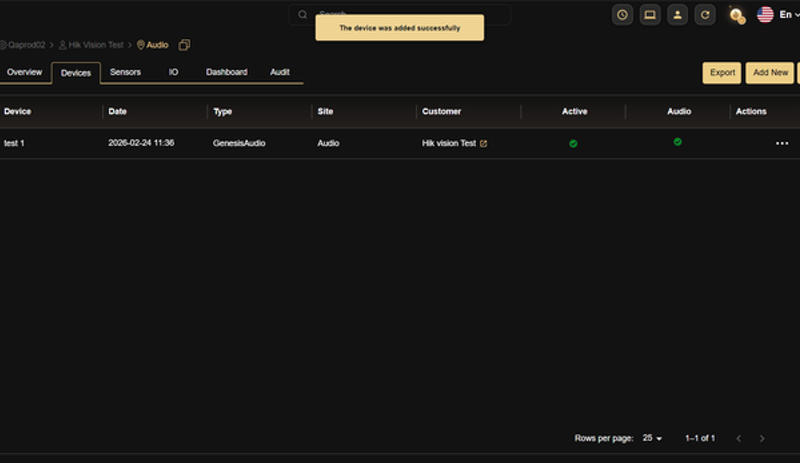The image size is (800, 463).
Task: Open the Audit tab
Action: click(x=280, y=72)
